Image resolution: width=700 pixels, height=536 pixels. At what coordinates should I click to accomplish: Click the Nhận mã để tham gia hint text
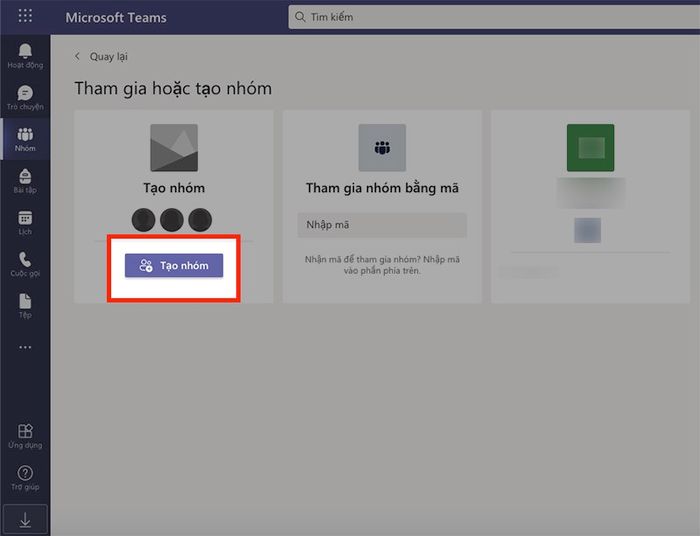pyautogui.click(x=382, y=265)
